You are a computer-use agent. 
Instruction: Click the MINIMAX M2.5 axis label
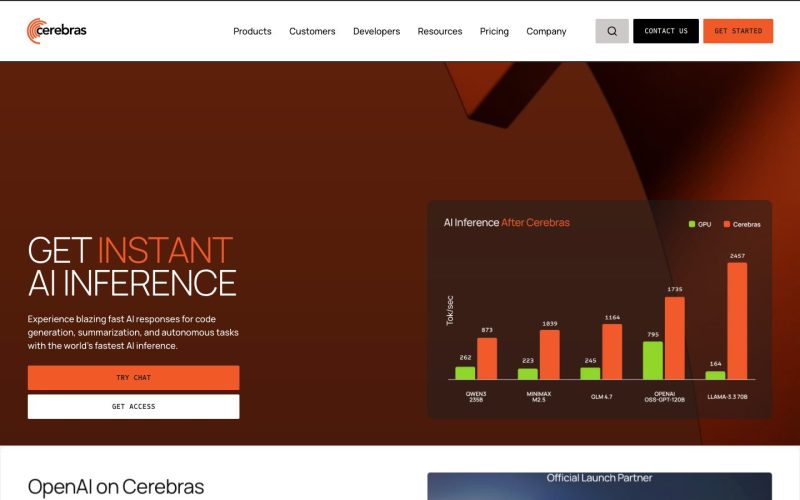[539, 396]
